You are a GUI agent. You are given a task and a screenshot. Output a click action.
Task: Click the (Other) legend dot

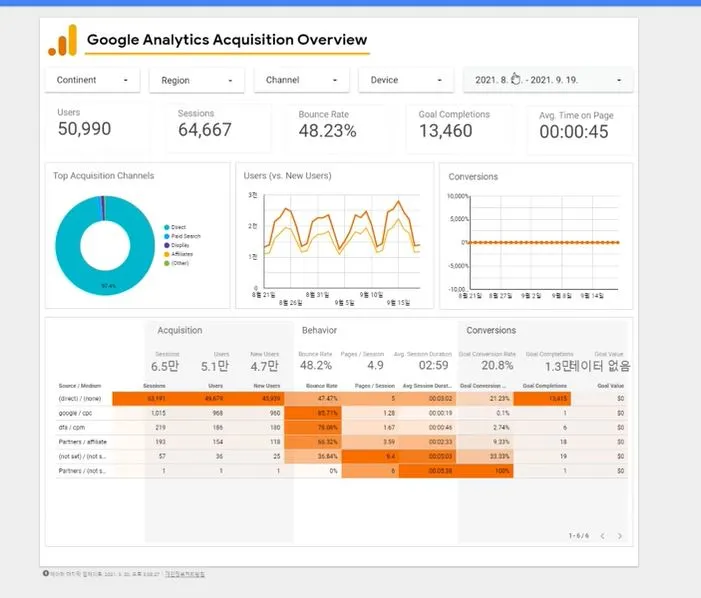(x=167, y=263)
